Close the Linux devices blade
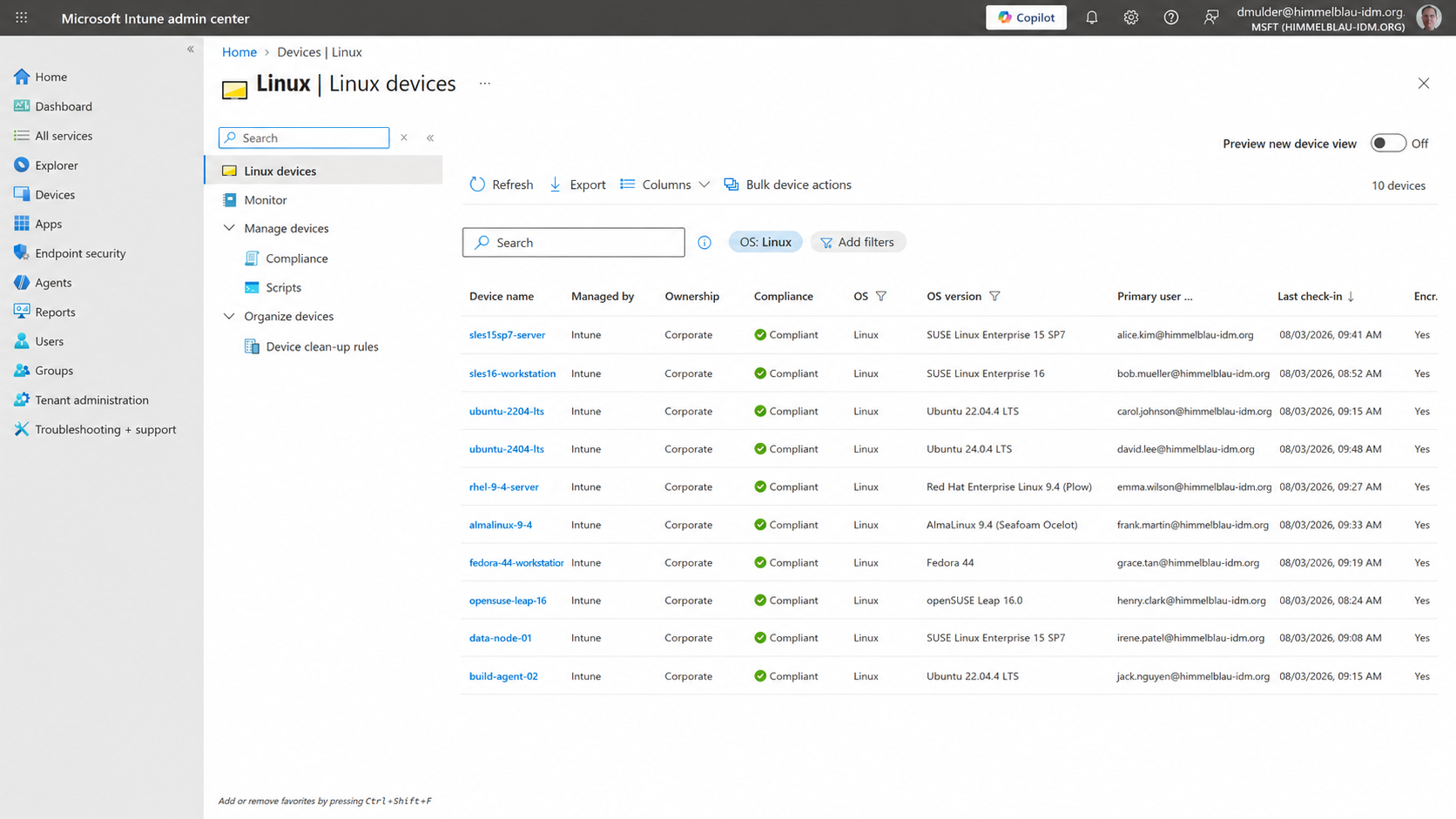 point(1424,84)
